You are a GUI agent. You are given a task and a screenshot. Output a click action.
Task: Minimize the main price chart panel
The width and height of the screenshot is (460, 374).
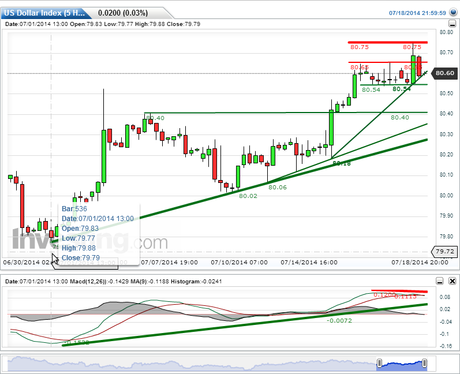tap(452, 24)
